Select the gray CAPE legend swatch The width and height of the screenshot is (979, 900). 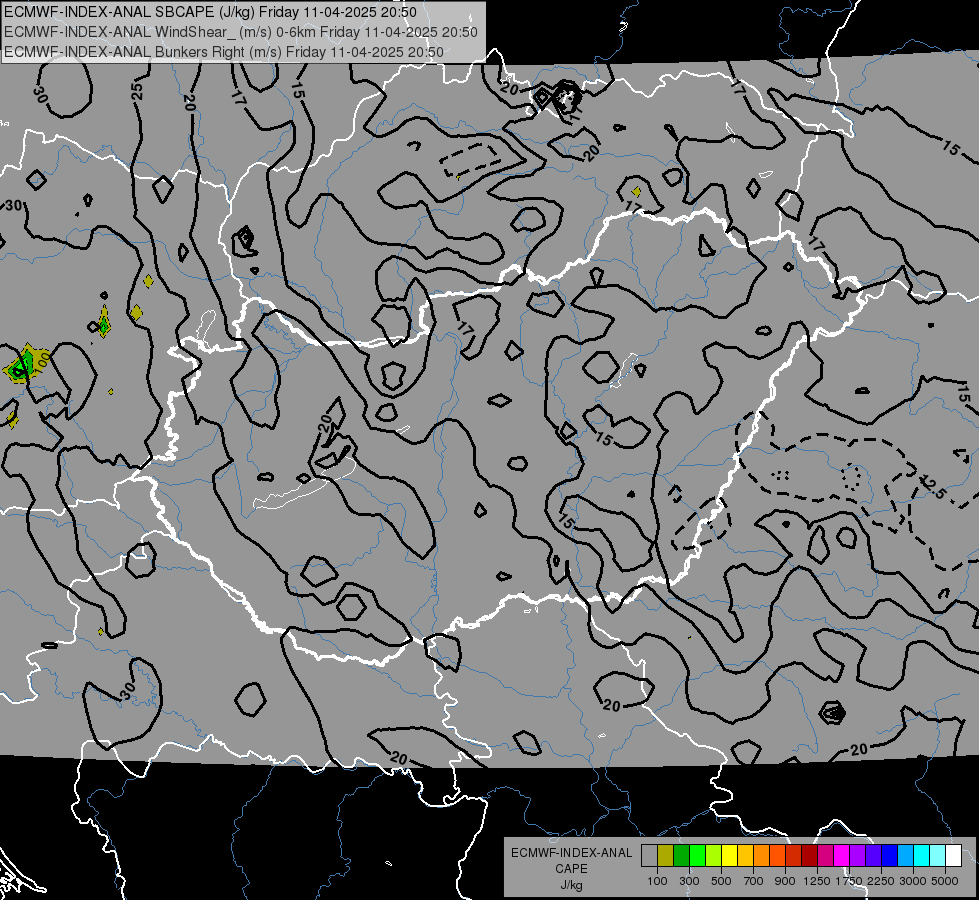pos(649,855)
